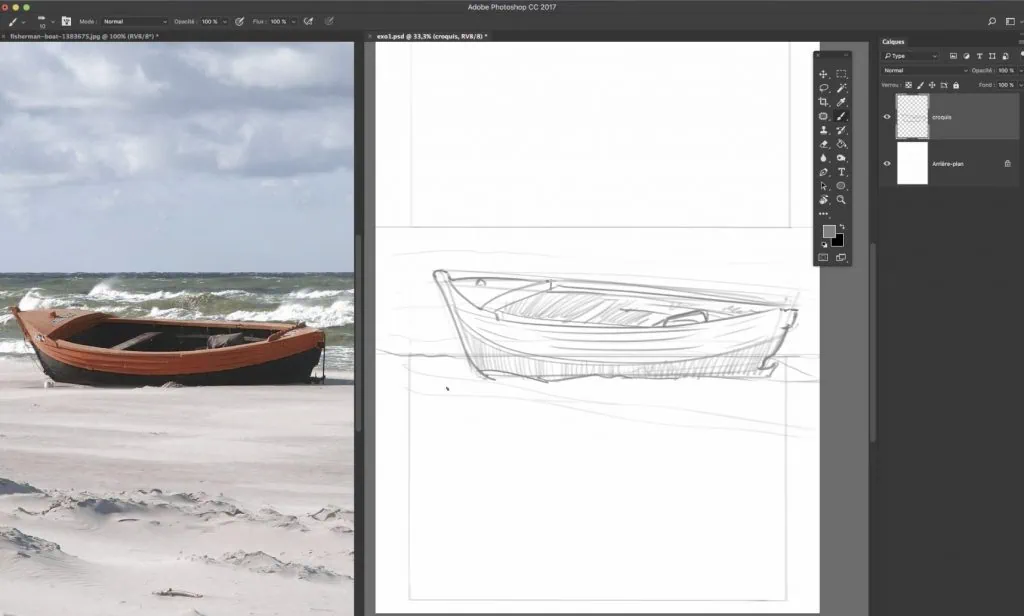Select the Eraser tool

823,144
